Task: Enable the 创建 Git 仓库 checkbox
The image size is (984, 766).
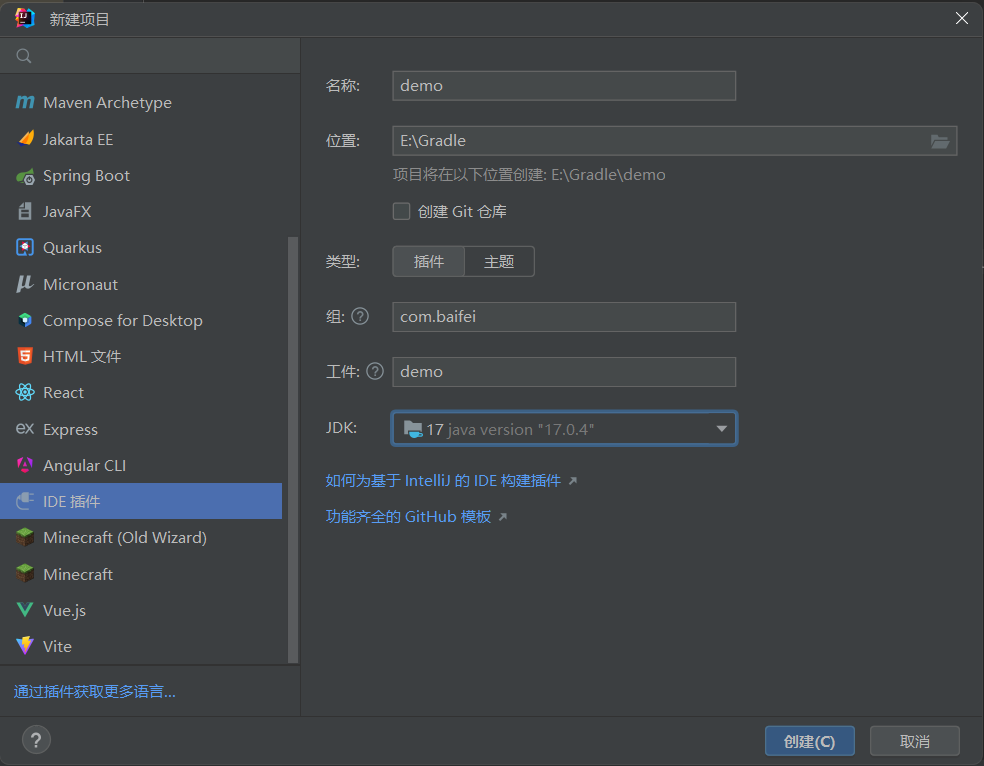Action: (x=402, y=211)
